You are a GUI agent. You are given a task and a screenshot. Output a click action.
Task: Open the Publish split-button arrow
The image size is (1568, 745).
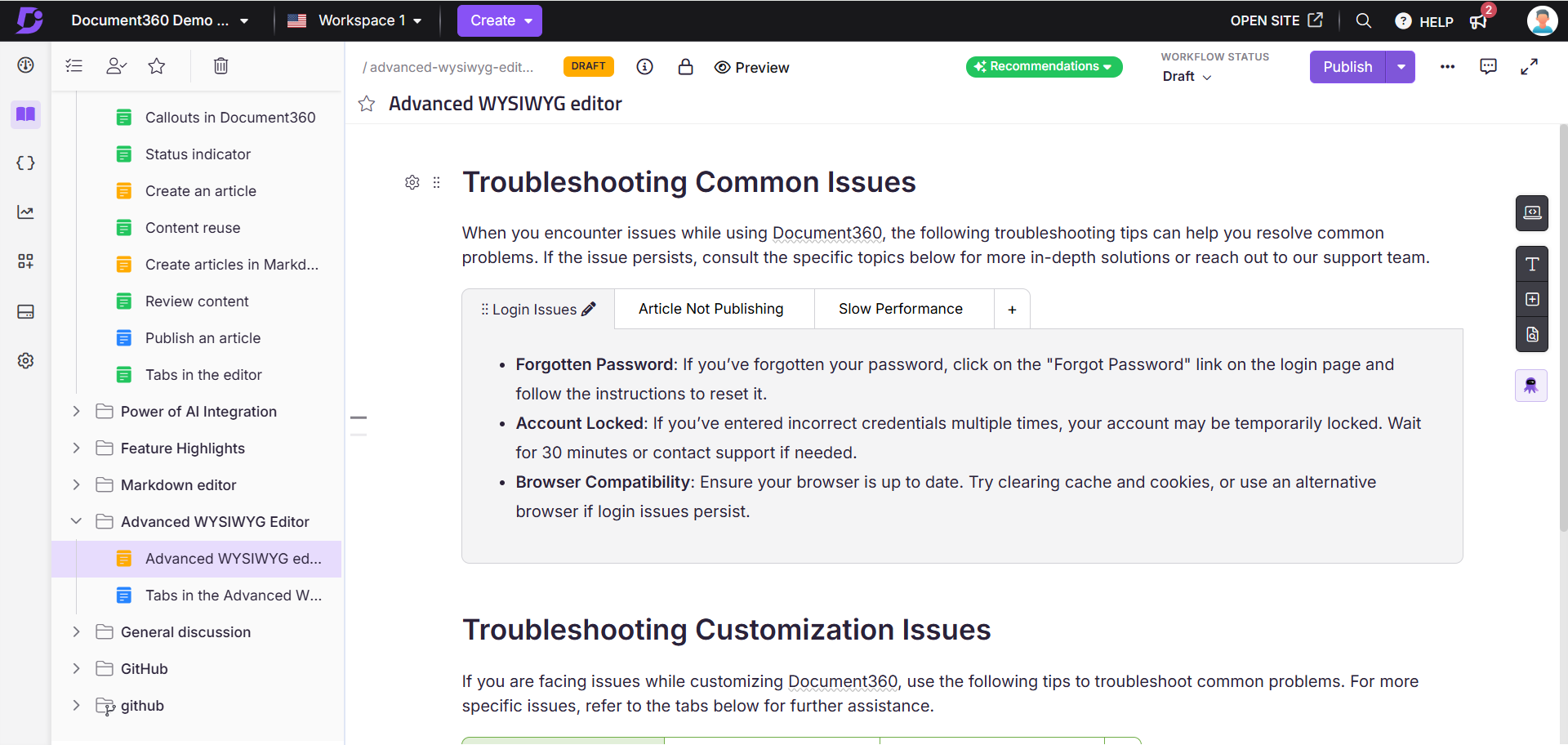coord(1401,67)
